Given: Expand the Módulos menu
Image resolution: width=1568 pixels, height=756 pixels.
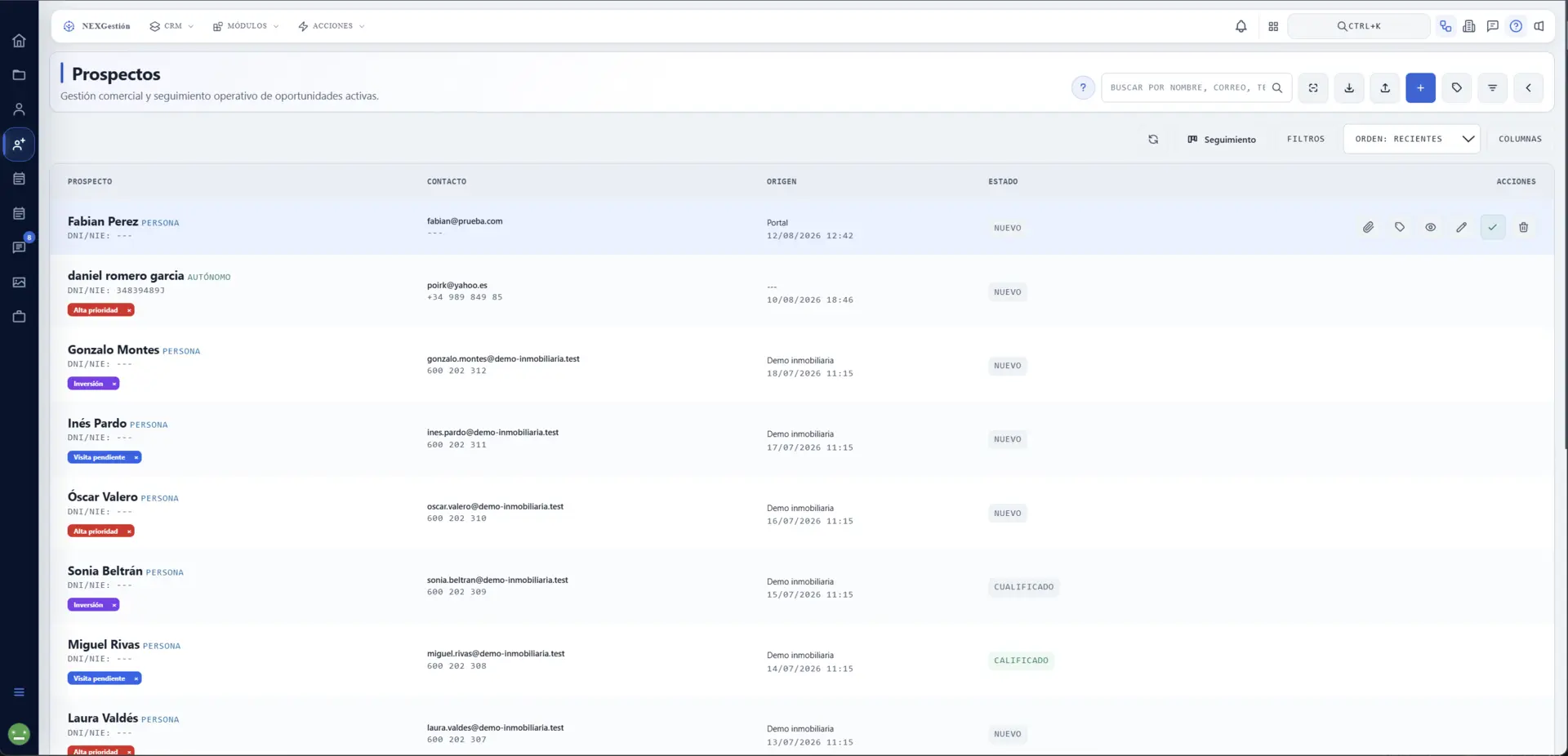Looking at the screenshot, I should tap(246, 26).
